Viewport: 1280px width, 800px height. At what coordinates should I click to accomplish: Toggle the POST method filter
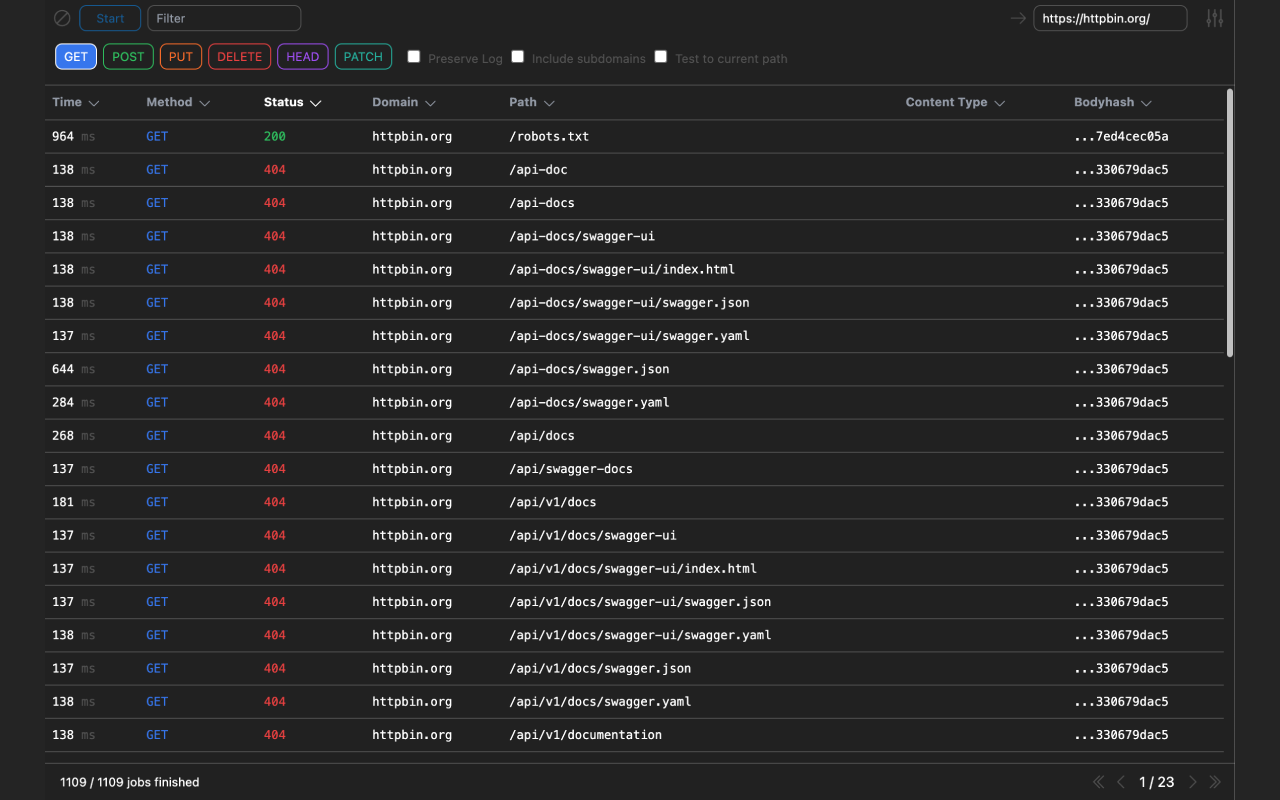pyautogui.click(x=128, y=57)
